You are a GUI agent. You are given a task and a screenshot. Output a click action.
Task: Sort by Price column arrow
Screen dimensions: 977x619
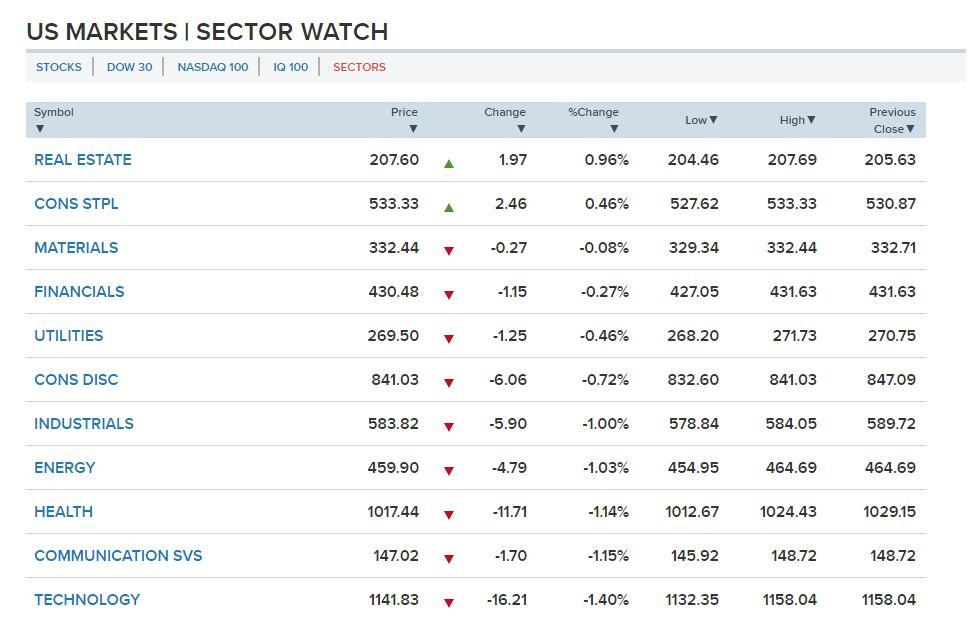[413, 129]
